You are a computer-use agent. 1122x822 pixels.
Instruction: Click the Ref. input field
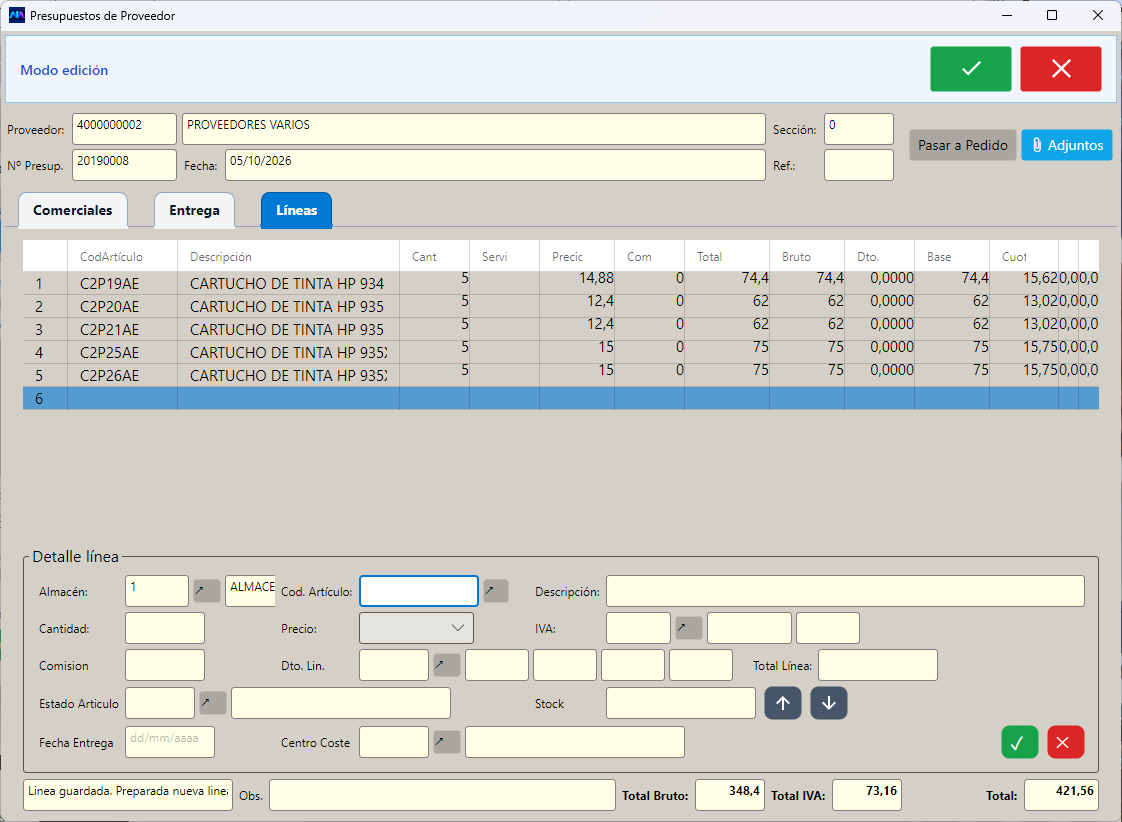[859, 165]
